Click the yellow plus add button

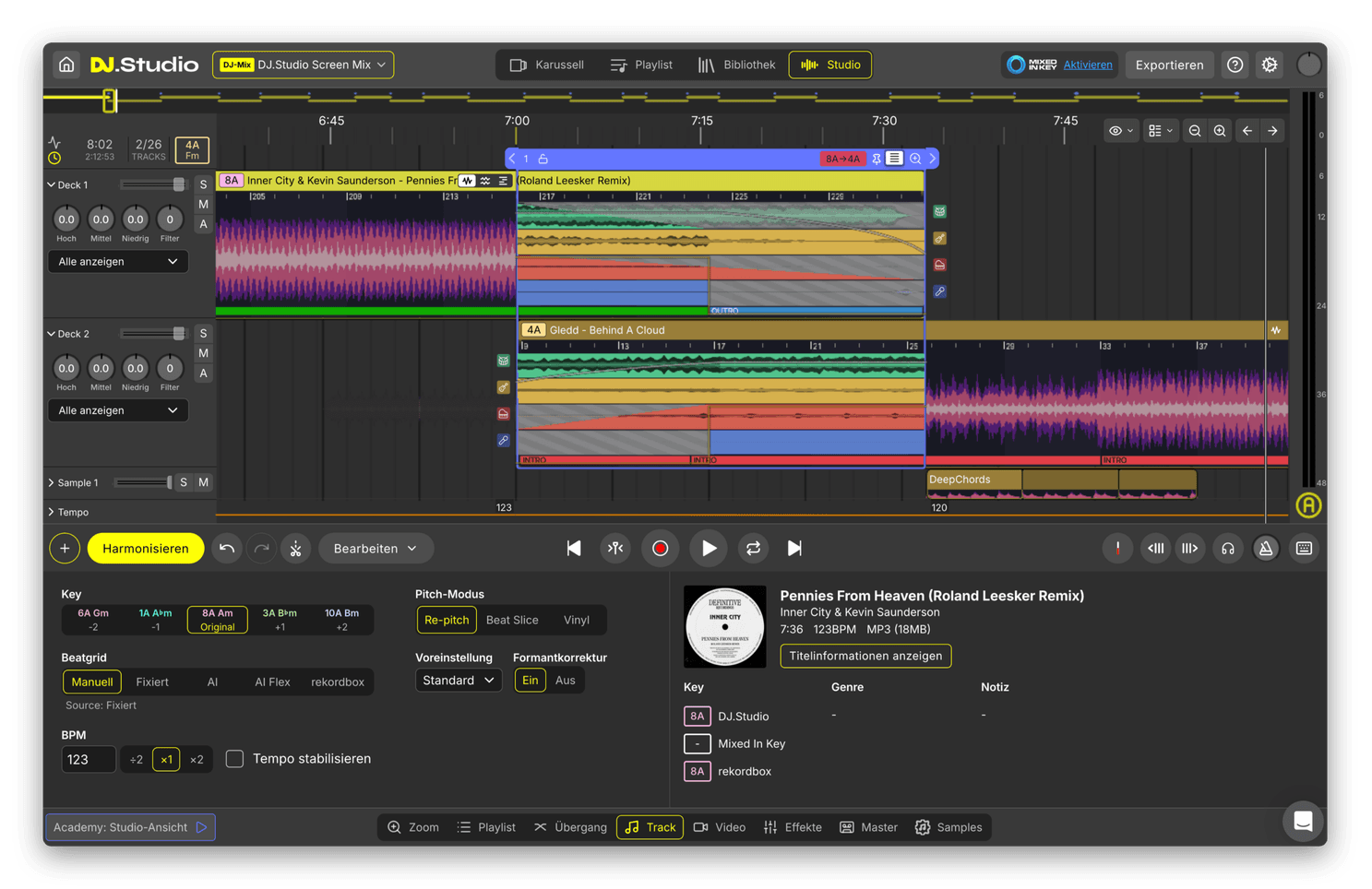click(x=65, y=549)
